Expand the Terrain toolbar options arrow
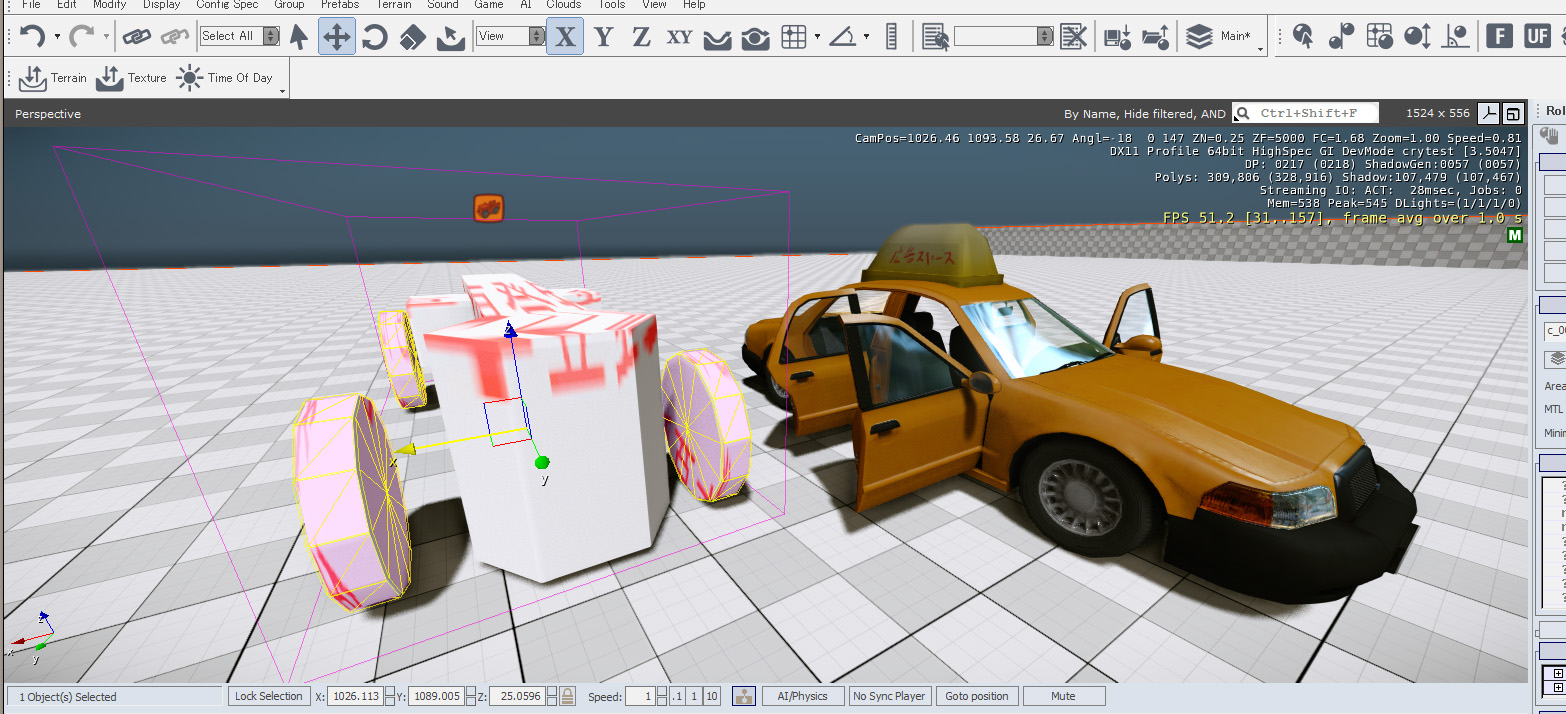This screenshot has width=1566, height=714. [283, 91]
